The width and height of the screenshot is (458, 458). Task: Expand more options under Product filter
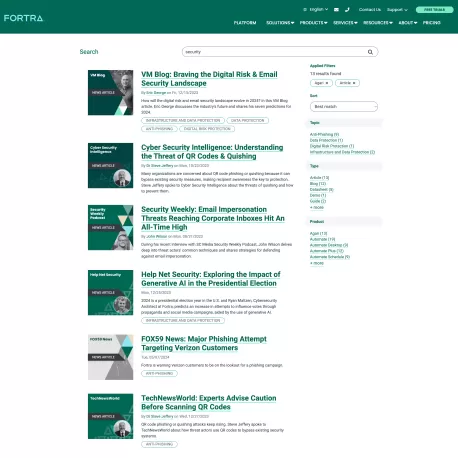(x=317, y=263)
